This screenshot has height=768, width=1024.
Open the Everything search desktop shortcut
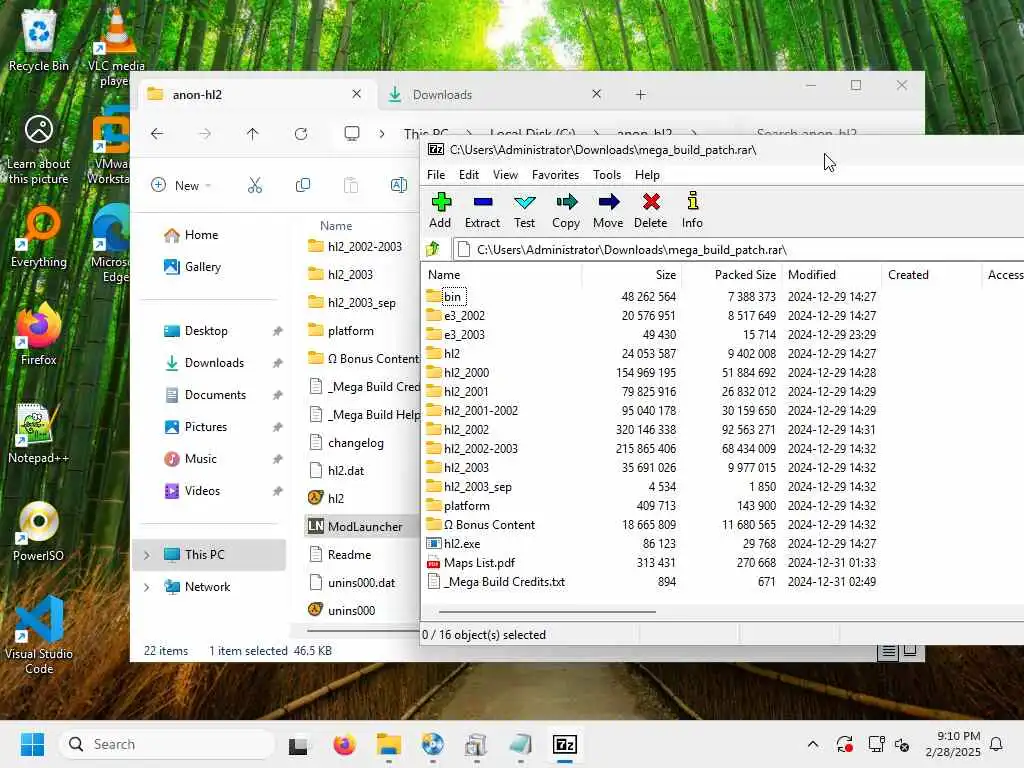click(x=39, y=237)
